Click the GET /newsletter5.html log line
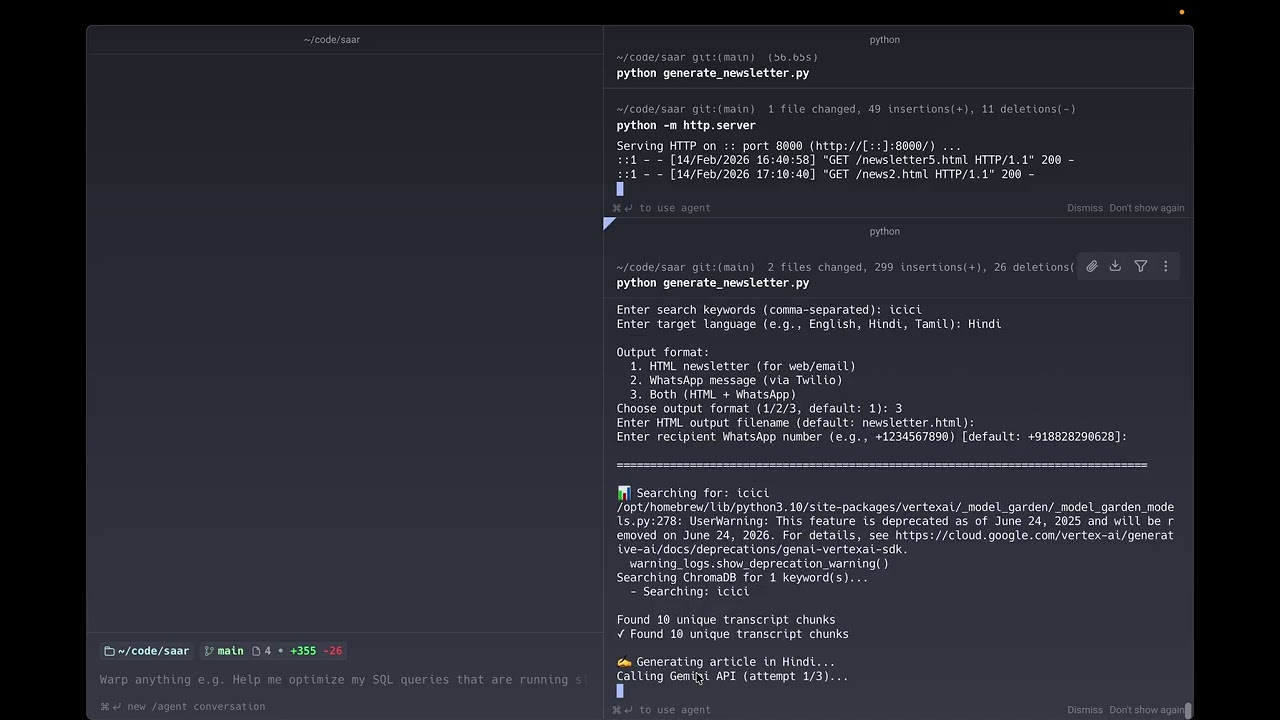This screenshot has height=720, width=1280. click(845, 160)
